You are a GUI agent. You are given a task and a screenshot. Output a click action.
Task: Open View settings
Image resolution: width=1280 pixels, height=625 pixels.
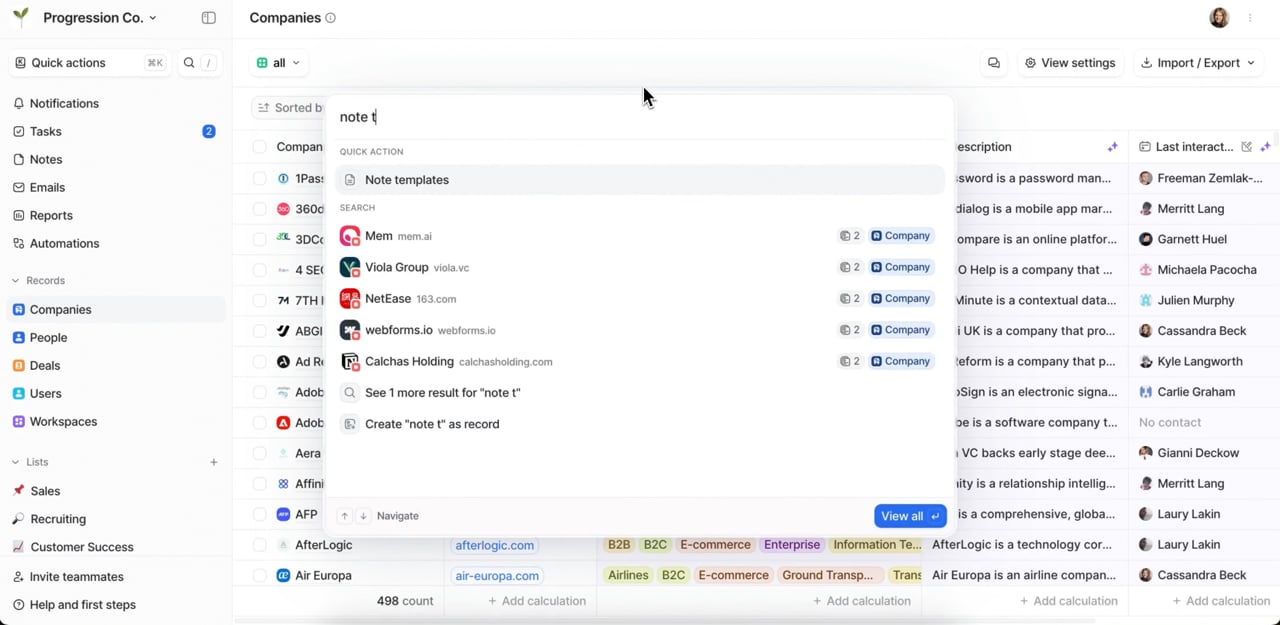[1069, 63]
